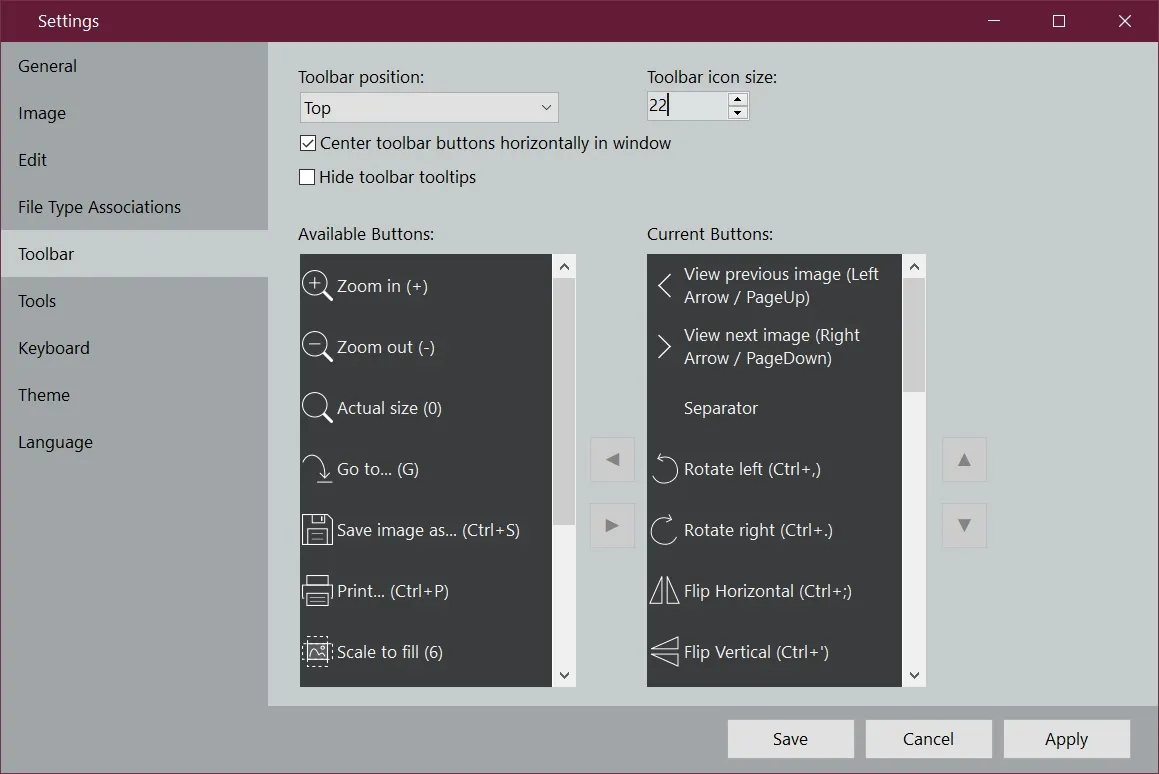This screenshot has height=774, width=1159.
Task: Increase toolbar icon size with up spinner
Action: [x=738, y=99]
